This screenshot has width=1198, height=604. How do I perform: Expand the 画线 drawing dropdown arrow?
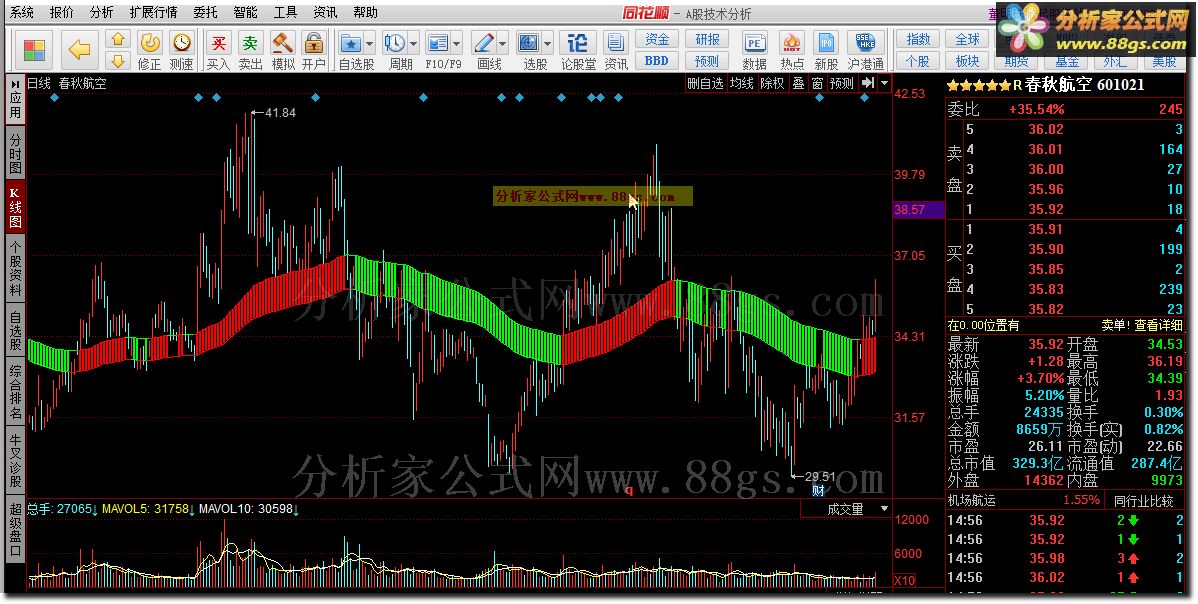(x=502, y=44)
